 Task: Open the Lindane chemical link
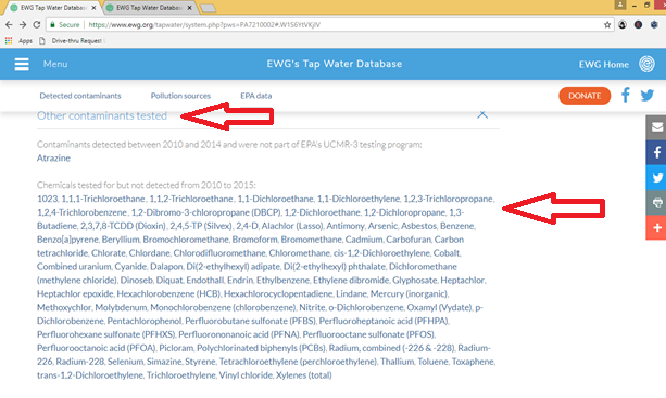coord(351,294)
